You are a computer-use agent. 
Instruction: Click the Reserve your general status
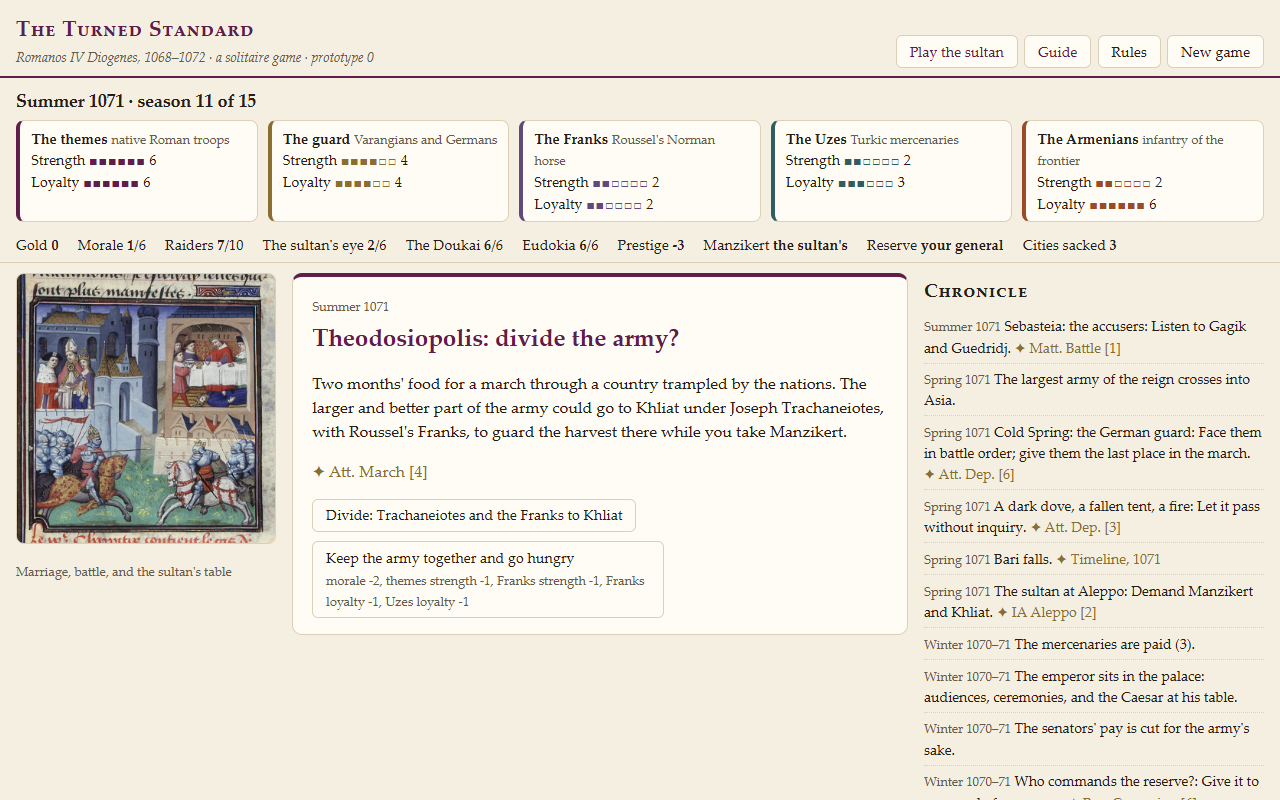(935, 246)
